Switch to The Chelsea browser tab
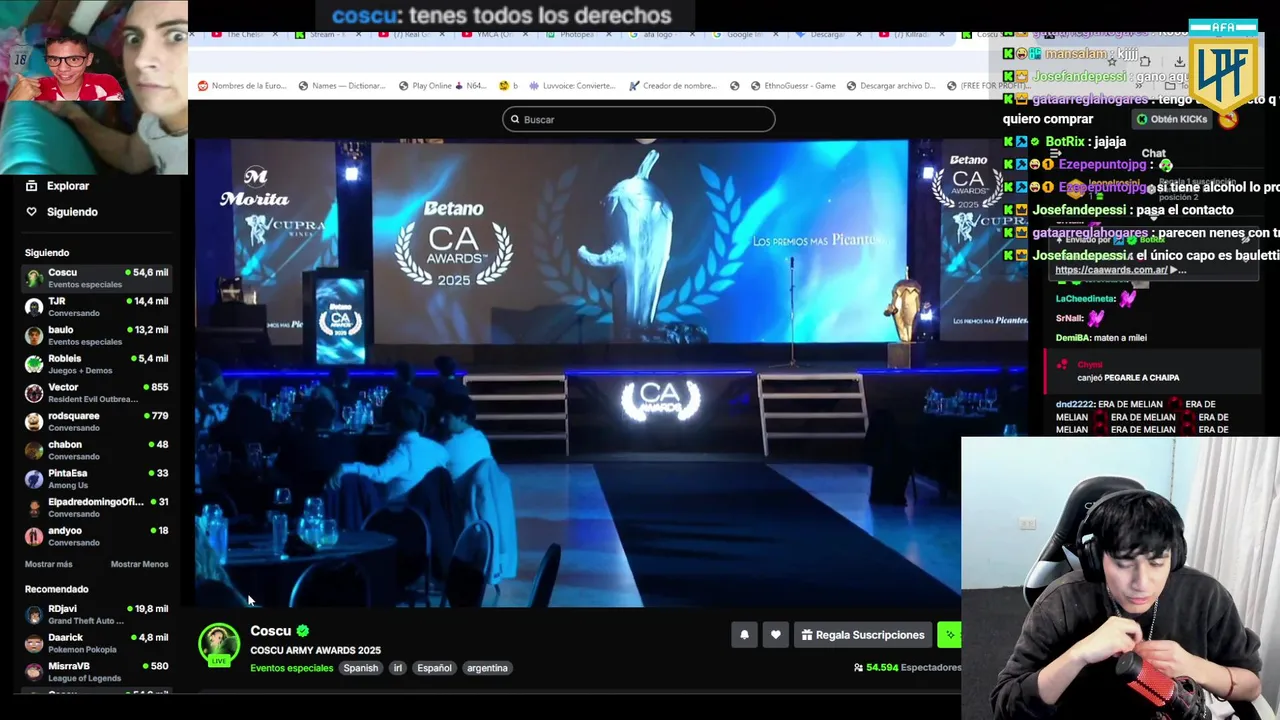 click(x=242, y=35)
